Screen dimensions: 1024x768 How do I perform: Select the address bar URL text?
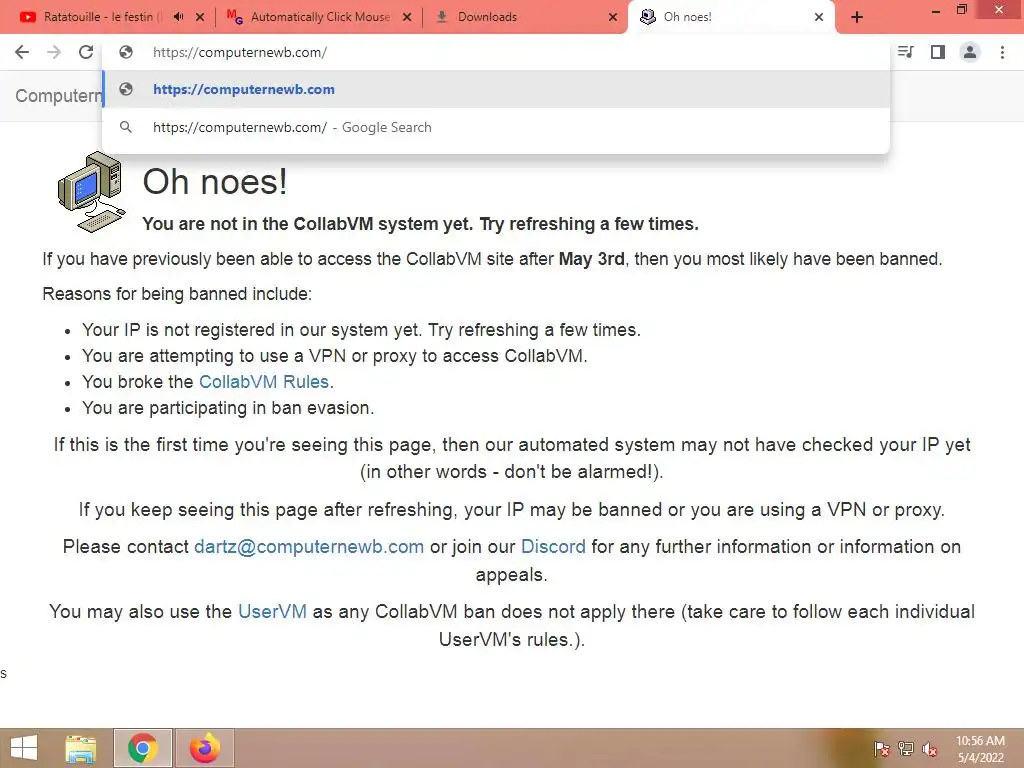click(240, 52)
